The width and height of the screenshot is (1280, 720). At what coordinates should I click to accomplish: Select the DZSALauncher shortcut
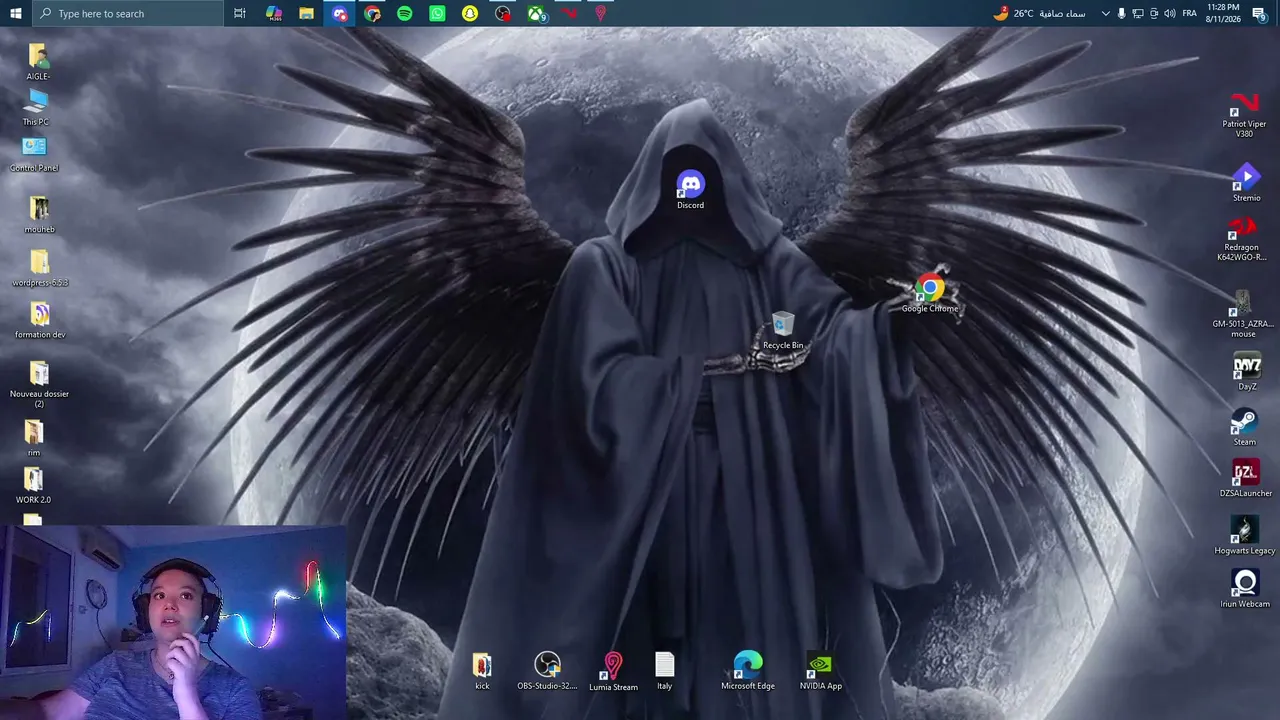pyautogui.click(x=1246, y=479)
